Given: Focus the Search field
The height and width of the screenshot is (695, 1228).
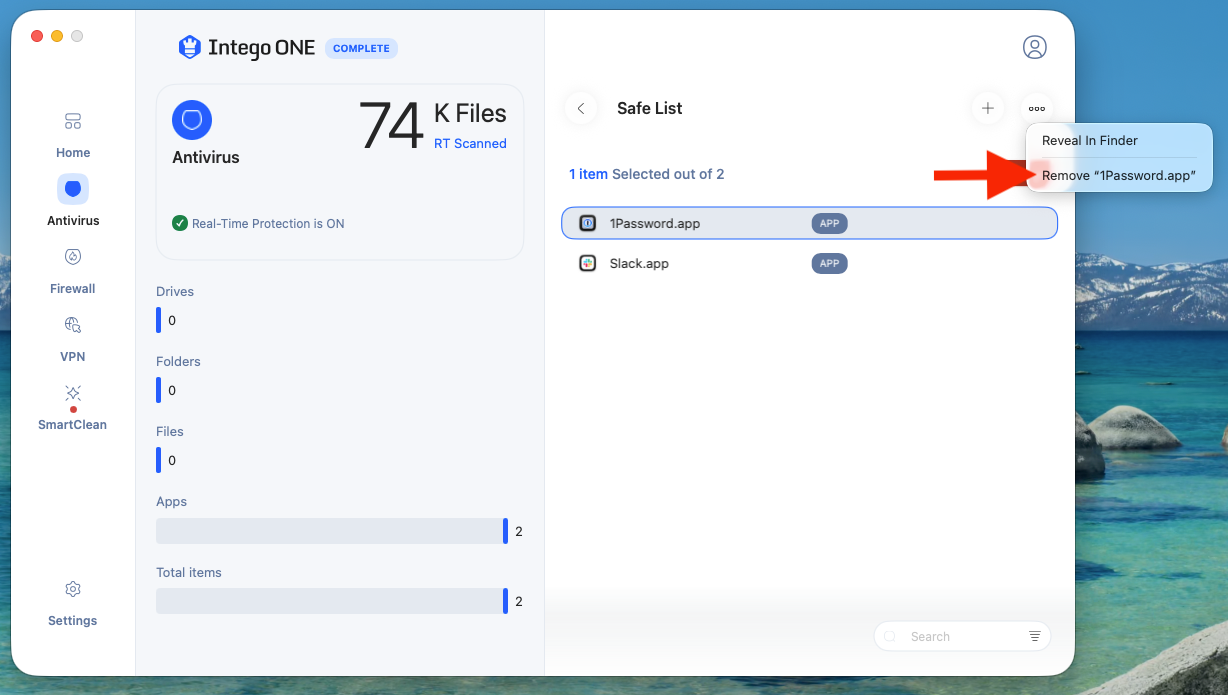Looking at the screenshot, I should click(962, 636).
